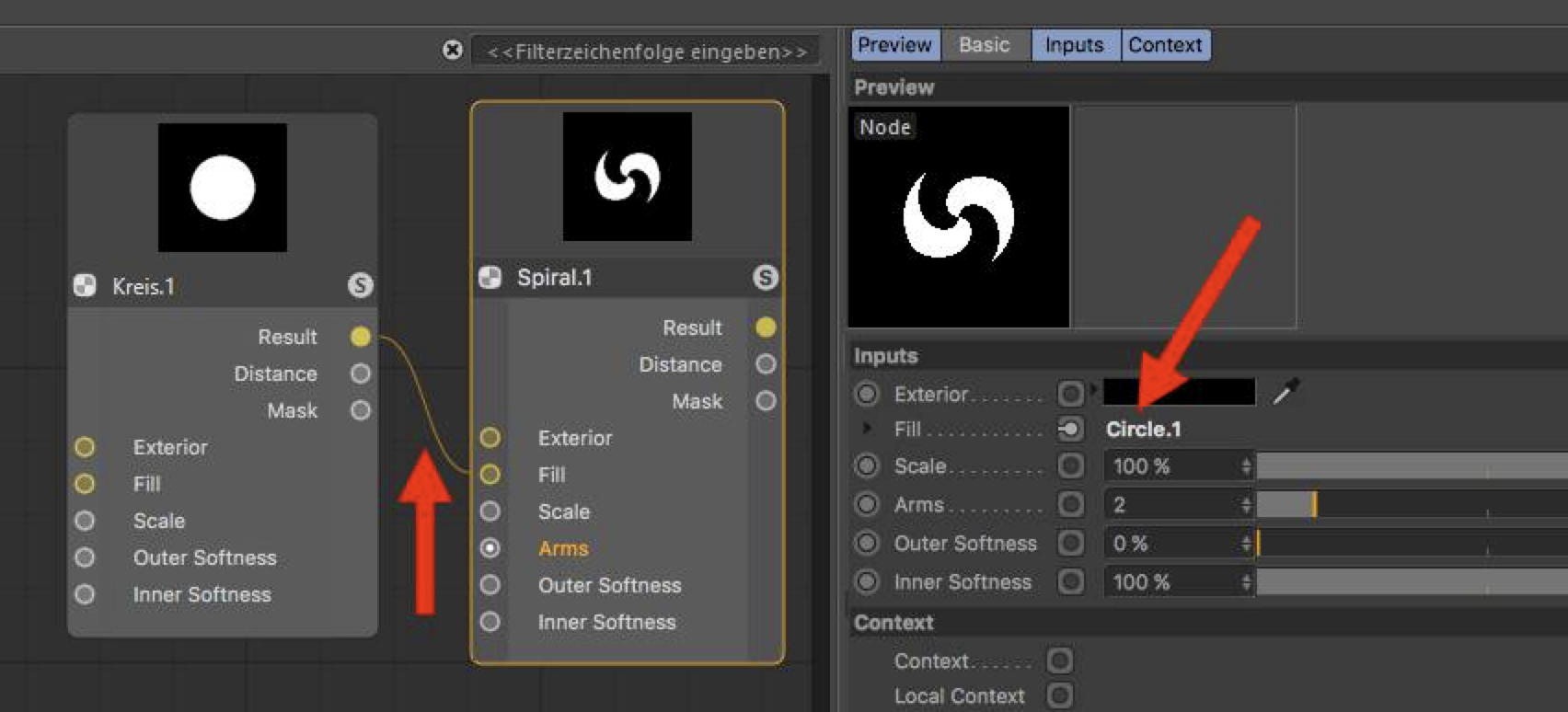Click the Result output port of Kreis.1
The width and height of the screenshot is (1568, 712).
(360, 337)
